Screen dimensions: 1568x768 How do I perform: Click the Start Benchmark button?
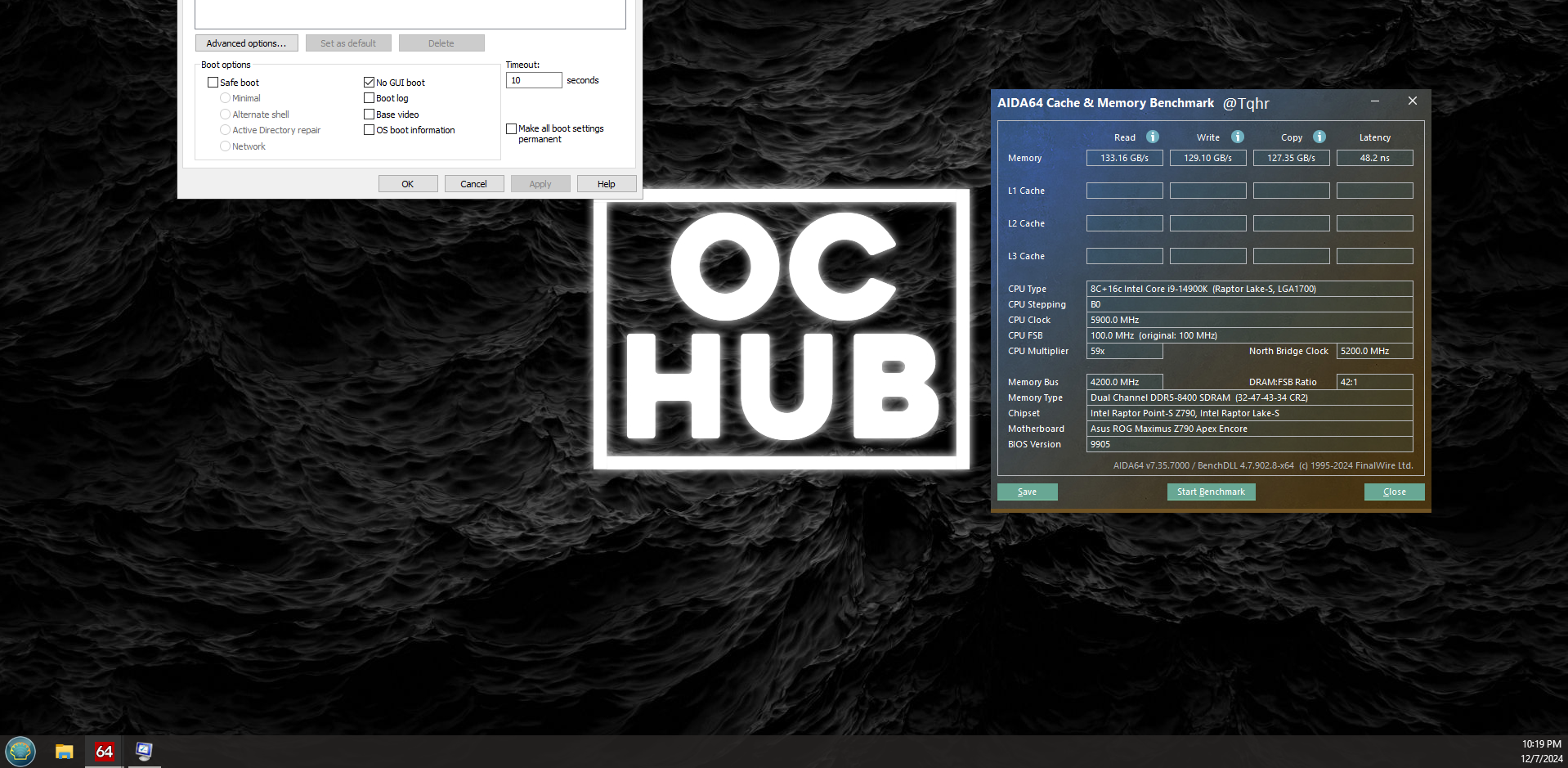point(1211,492)
